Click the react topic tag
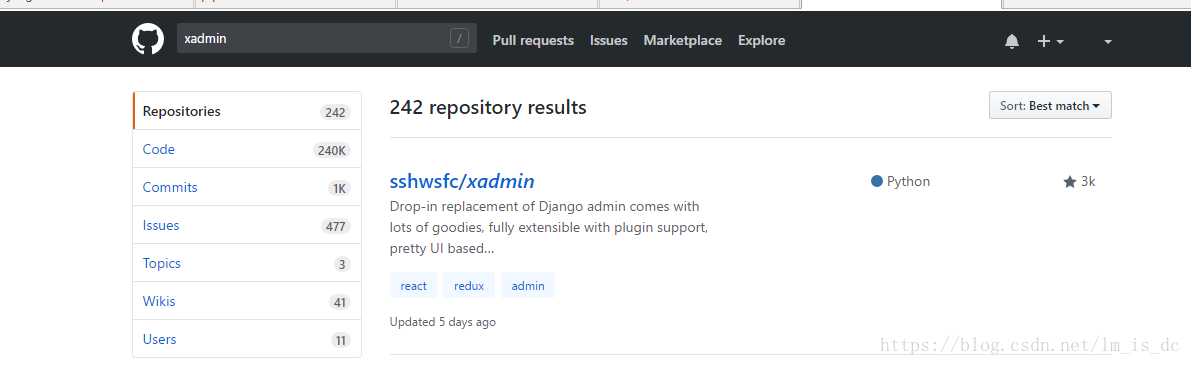 [413, 285]
